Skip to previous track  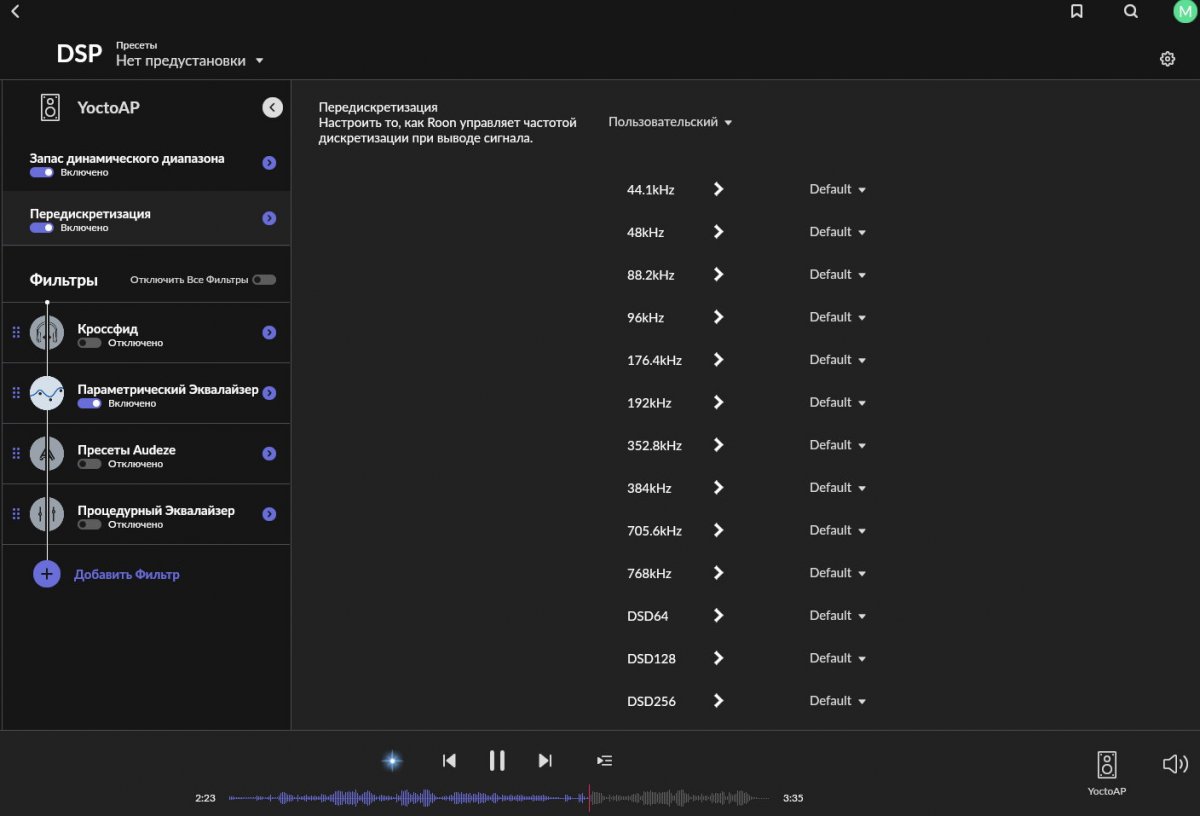coord(449,761)
